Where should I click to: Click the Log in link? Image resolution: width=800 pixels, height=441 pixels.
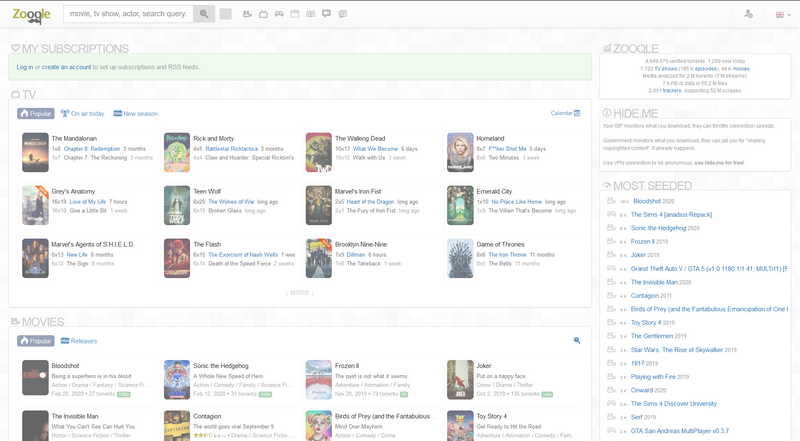tap(24, 67)
